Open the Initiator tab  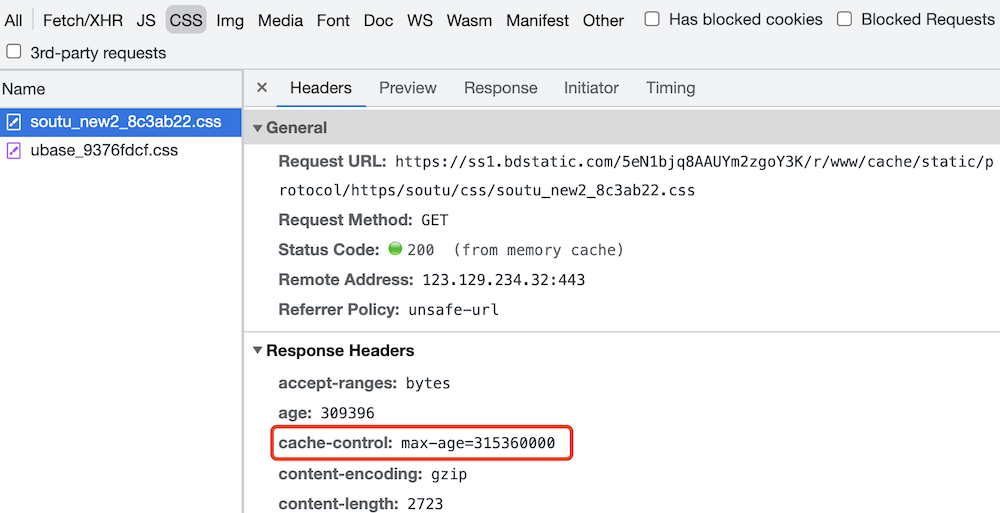[x=591, y=88]
